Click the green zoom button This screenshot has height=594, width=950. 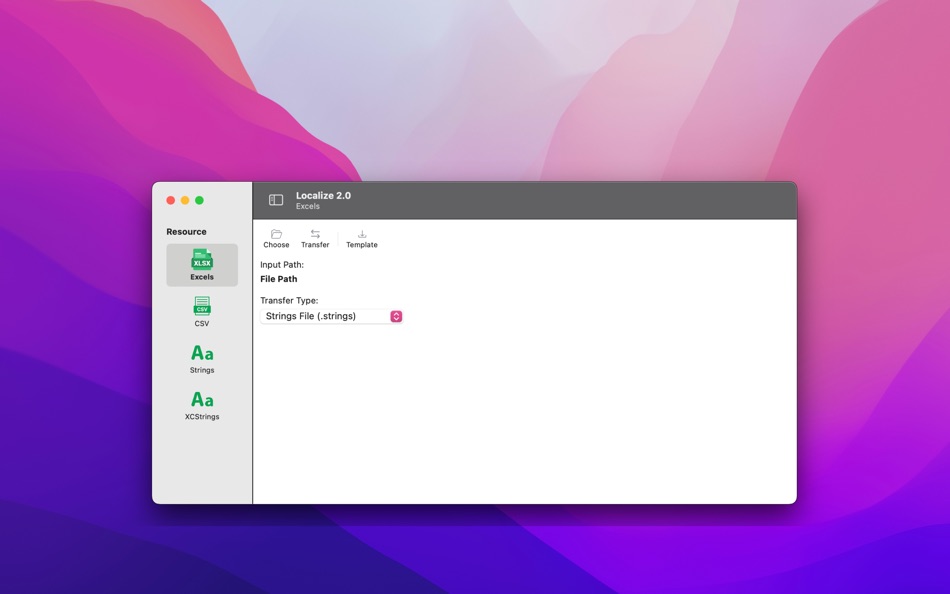click(x=201, y=199)
